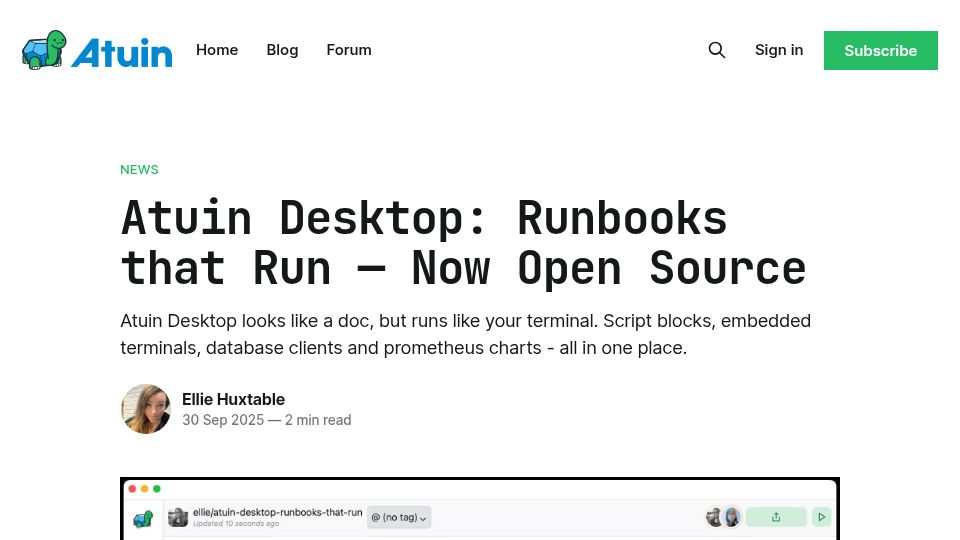Click the green share button in the runbook
The image size is (960, 540).
click(x=776, y=517)
